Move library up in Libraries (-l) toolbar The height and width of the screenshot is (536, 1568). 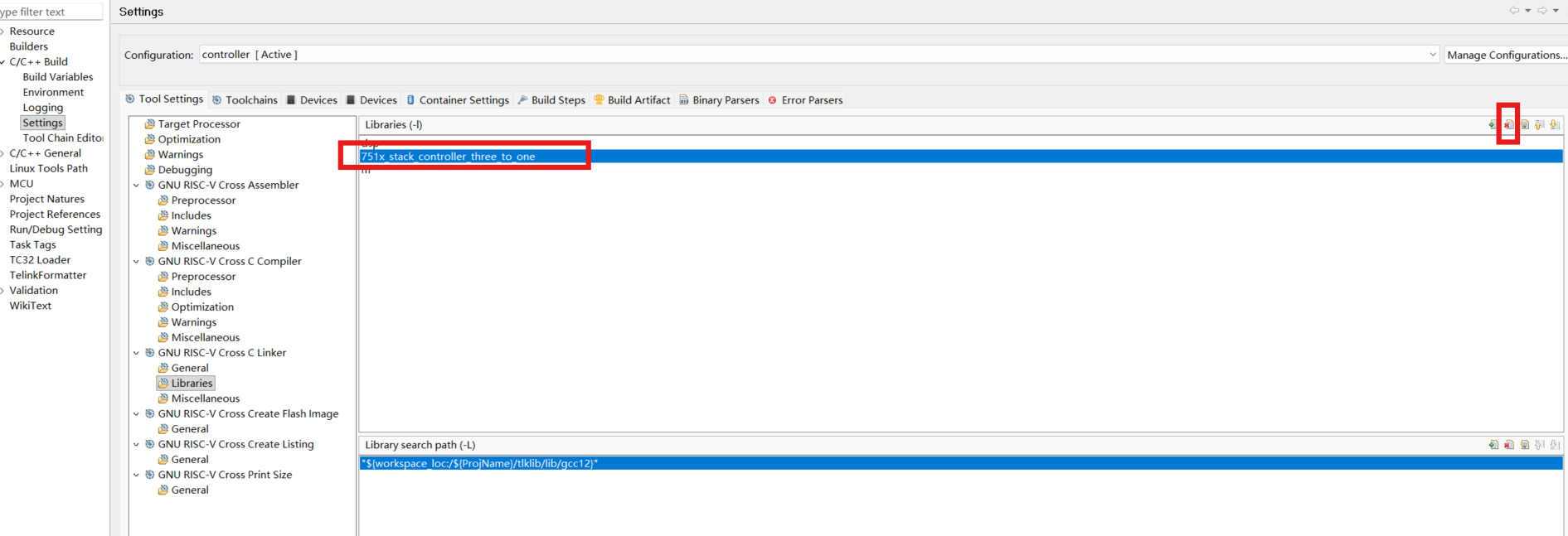[x=1540, y=124]
